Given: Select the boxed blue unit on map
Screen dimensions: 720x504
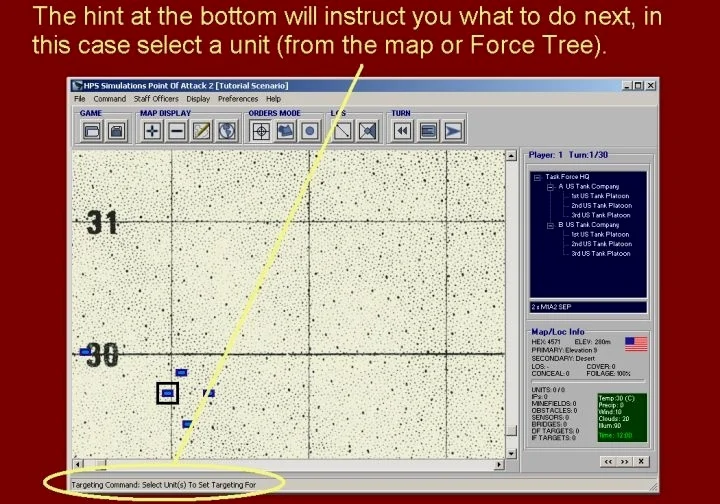Looking at the screenshot, I should [x=168, y=393].
